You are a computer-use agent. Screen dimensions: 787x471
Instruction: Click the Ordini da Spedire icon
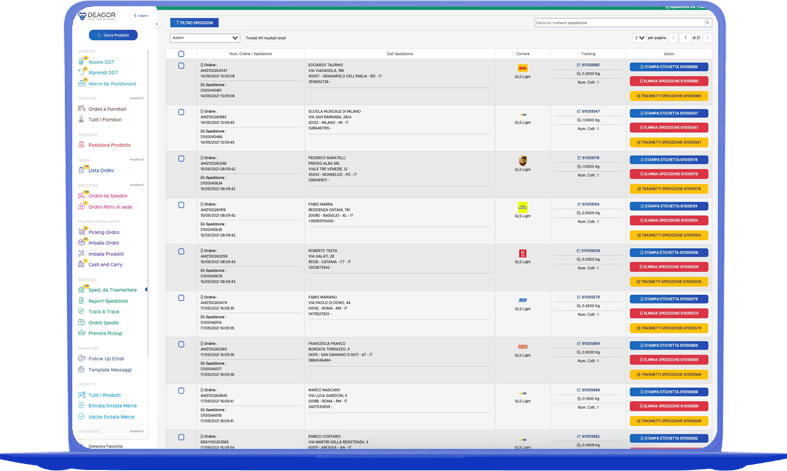(81, 195)
